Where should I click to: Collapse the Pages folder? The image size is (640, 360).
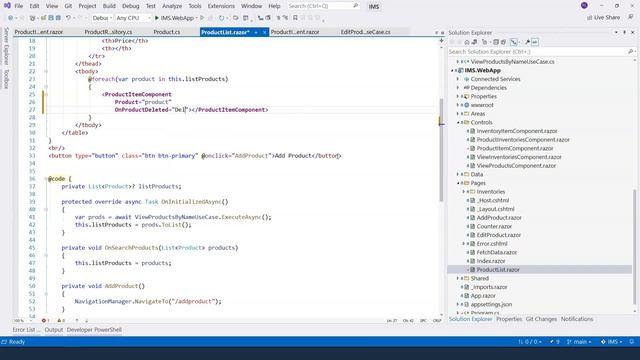pyautogui.click(x=458, y=183)
